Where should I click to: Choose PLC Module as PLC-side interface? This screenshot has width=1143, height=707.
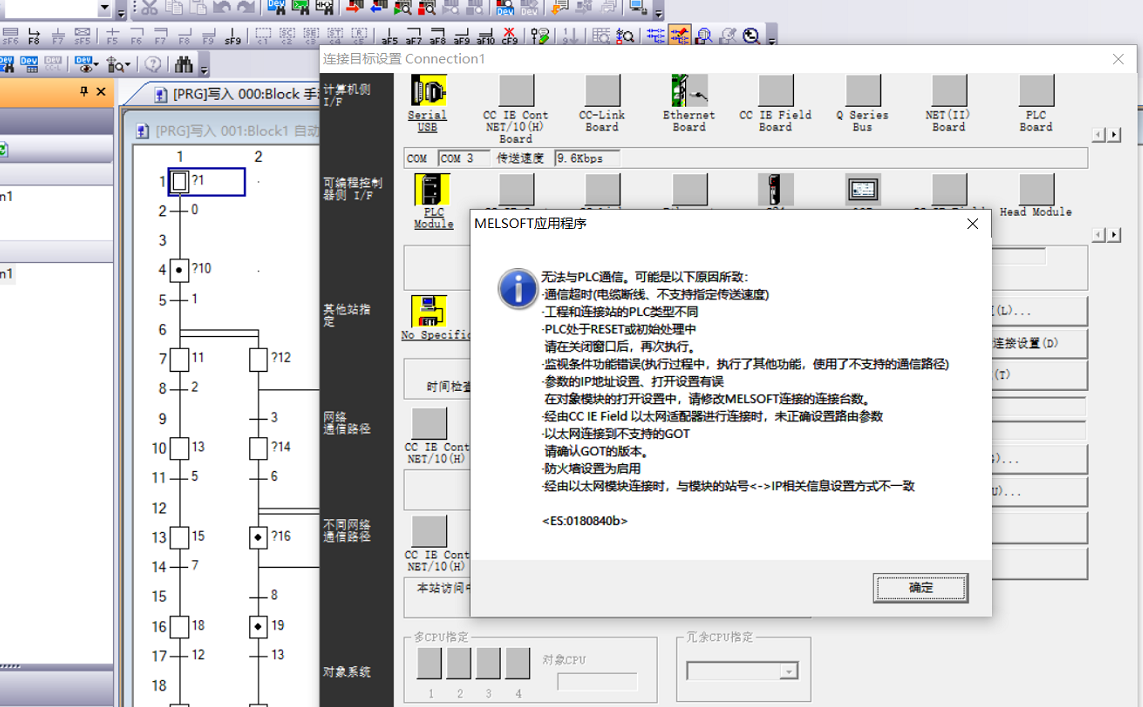click(432, 190)
